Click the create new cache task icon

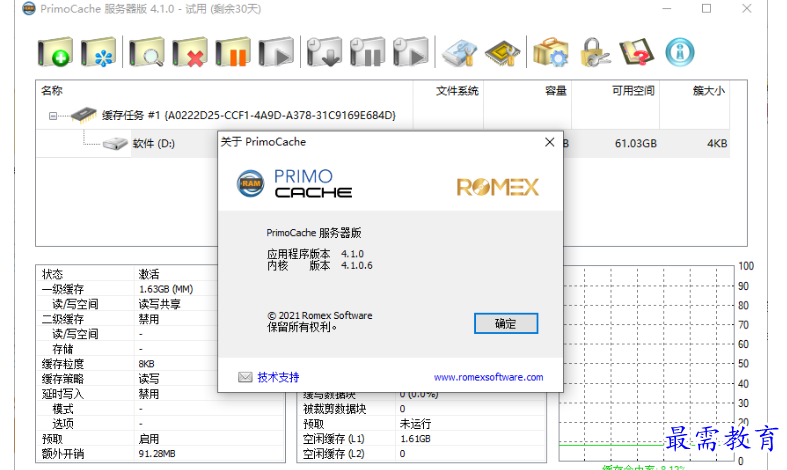coord(55,52)
